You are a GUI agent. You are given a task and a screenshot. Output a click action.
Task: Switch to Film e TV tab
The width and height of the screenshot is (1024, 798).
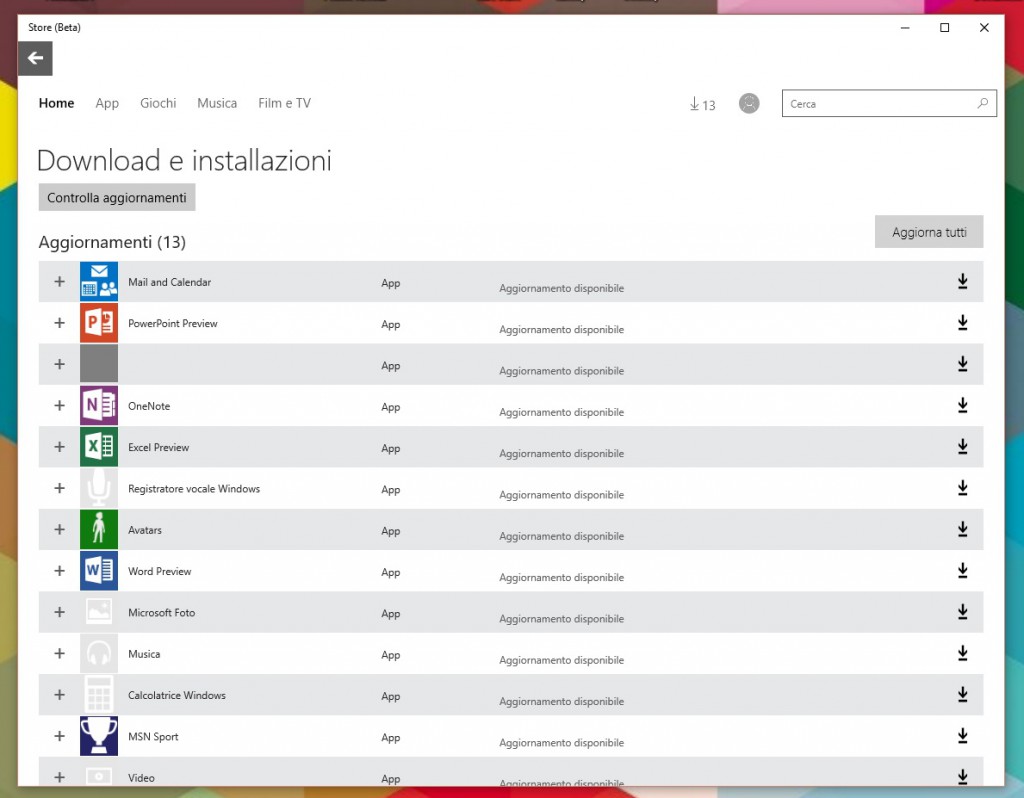pyautogui.click(x=284, y=103)
